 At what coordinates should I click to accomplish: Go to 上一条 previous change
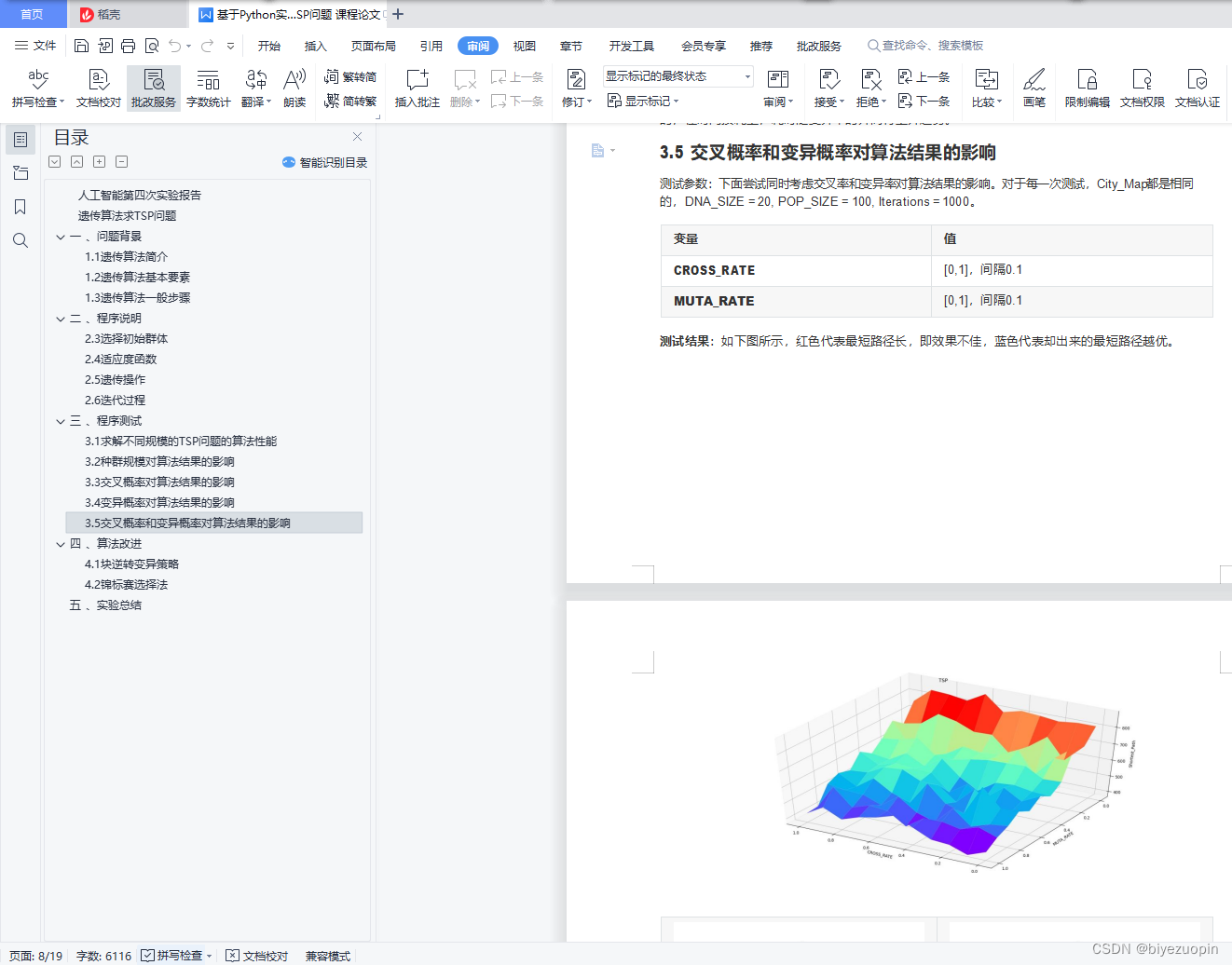click(924, 76)
